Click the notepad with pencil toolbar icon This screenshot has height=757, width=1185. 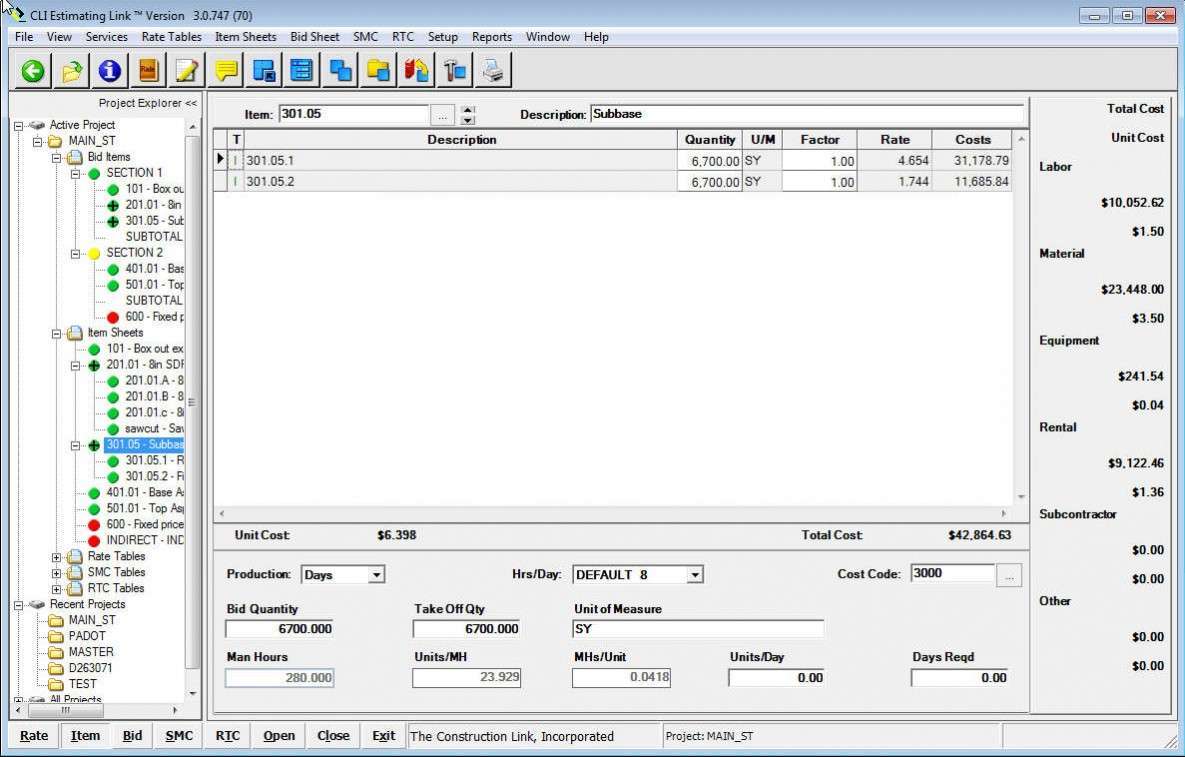pyautogui.click(x=187, y=71)
